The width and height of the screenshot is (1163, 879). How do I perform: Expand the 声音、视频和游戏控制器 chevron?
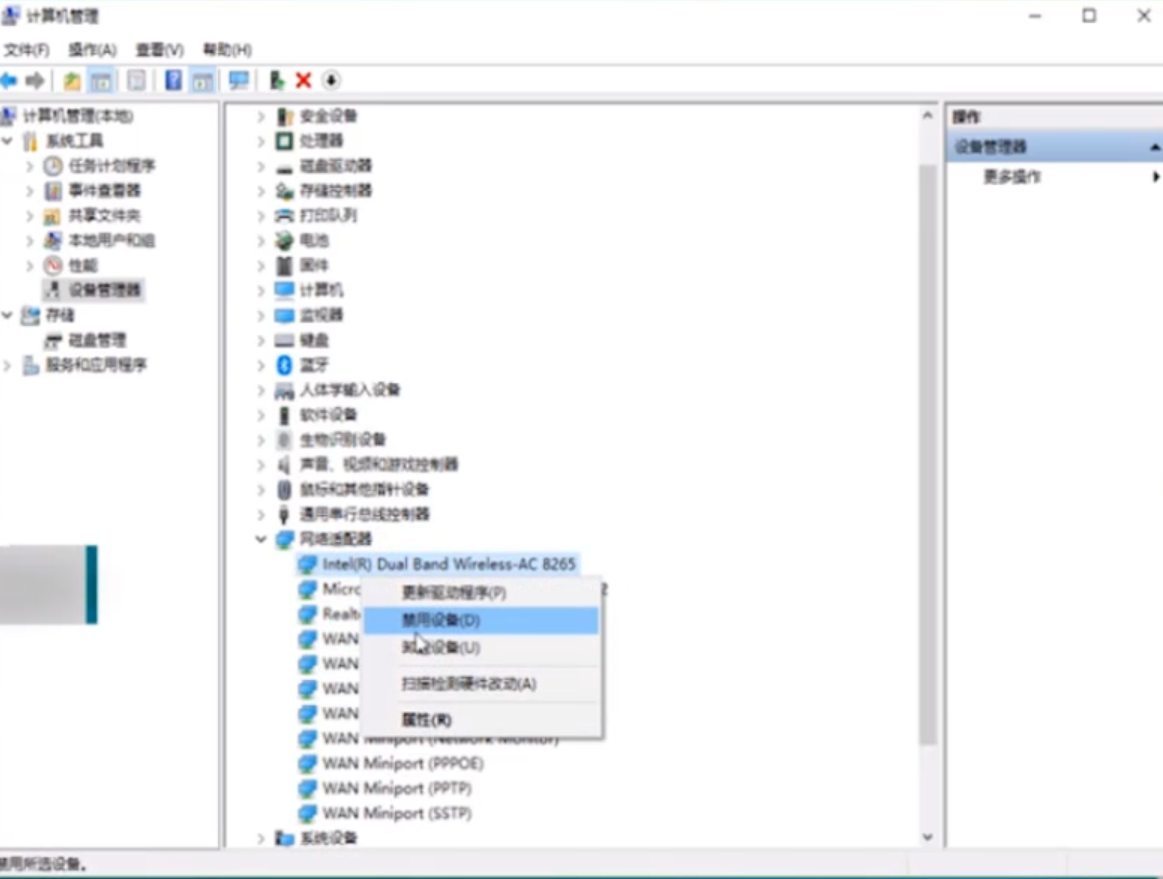tap(260, 465)
